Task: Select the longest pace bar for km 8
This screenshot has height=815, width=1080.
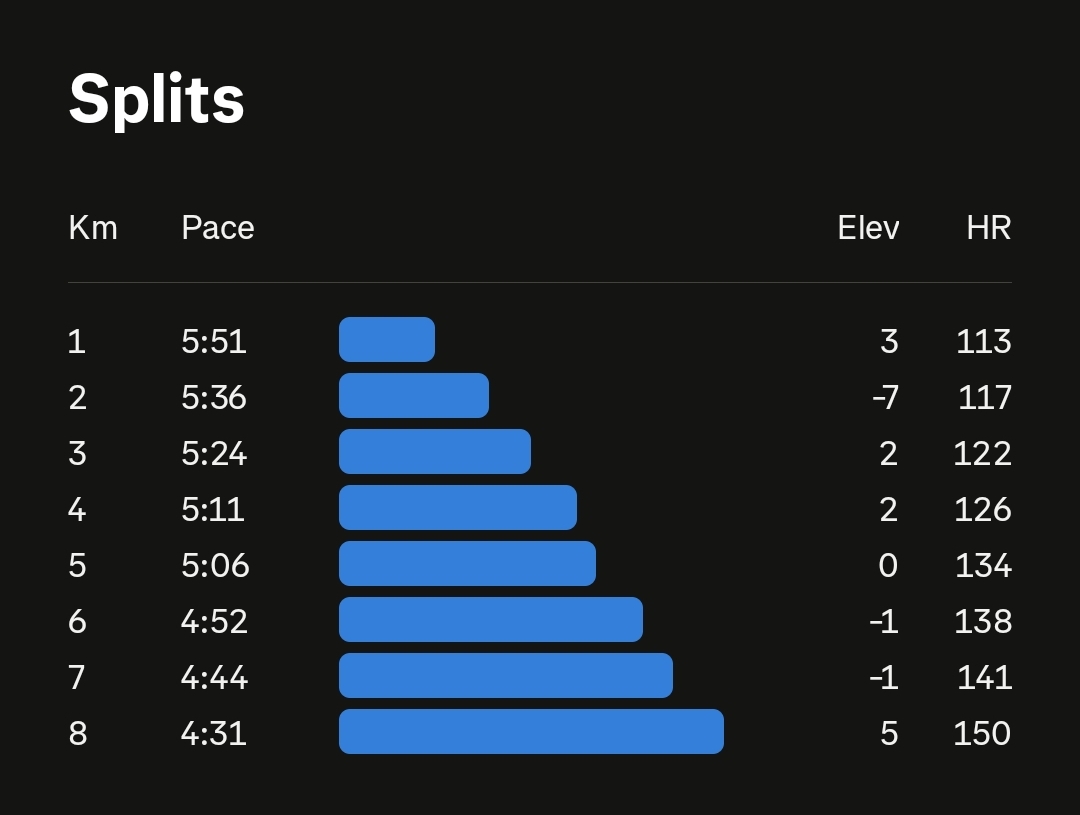Action: tap(531, 732)
